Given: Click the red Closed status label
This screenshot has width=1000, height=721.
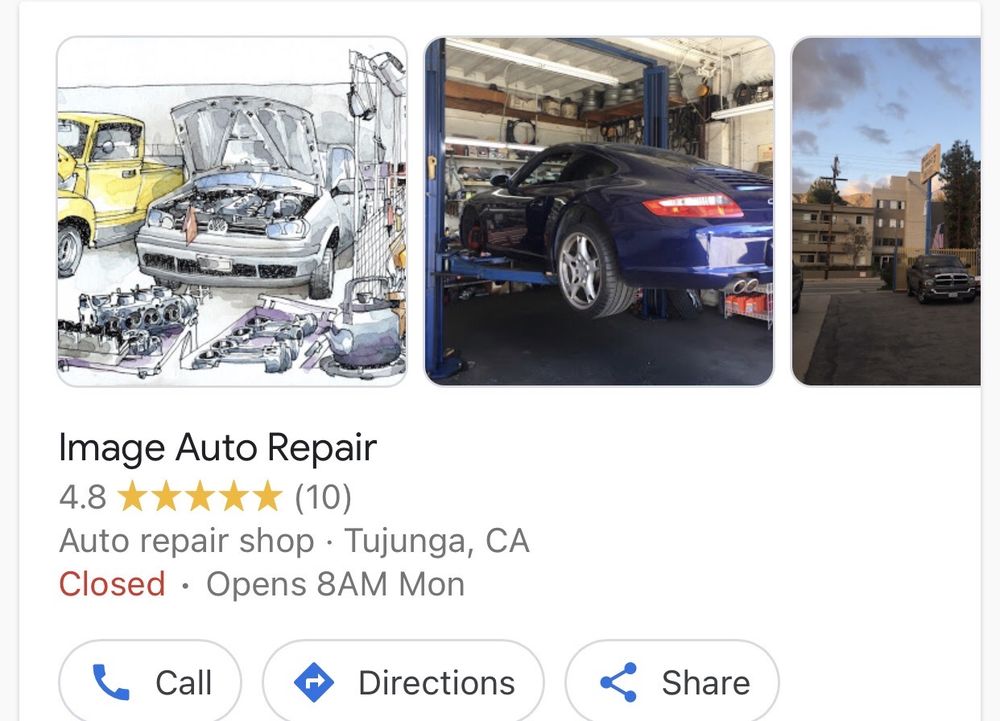Looking at the screenshot, I should (x=112, y=585).
